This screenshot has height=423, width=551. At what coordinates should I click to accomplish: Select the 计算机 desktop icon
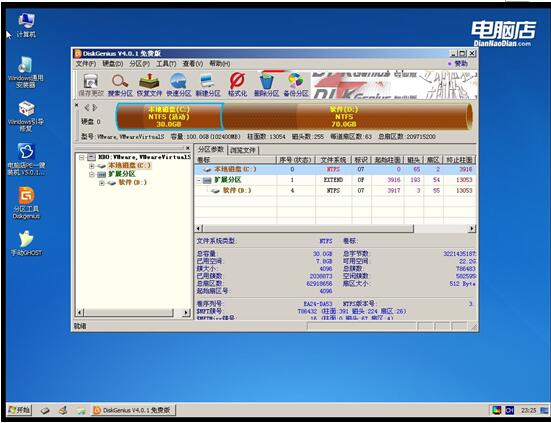pyautogui.click(x=26, y=25)
